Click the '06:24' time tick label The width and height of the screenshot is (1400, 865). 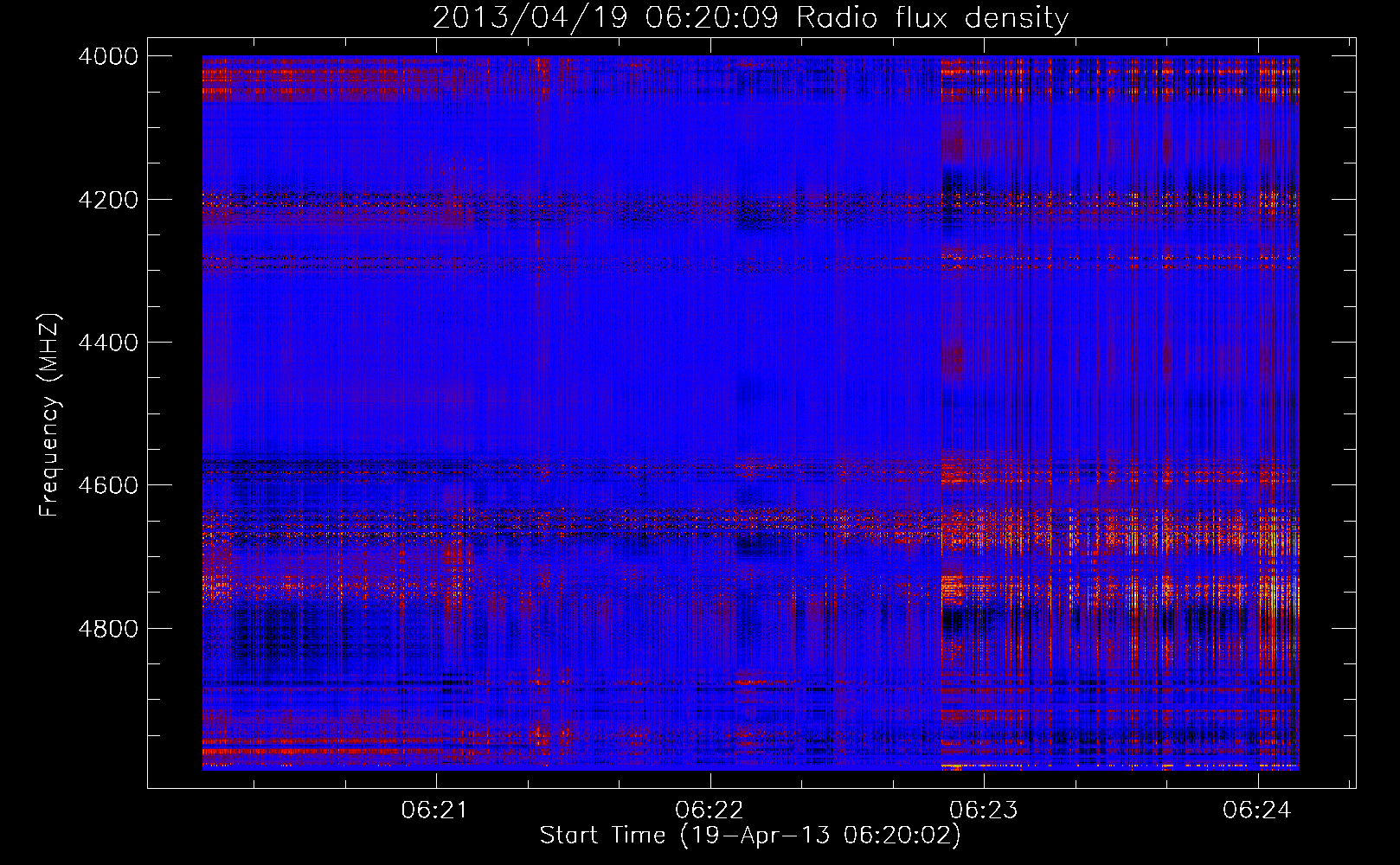pyautogui.click(x=1257, y=810)
